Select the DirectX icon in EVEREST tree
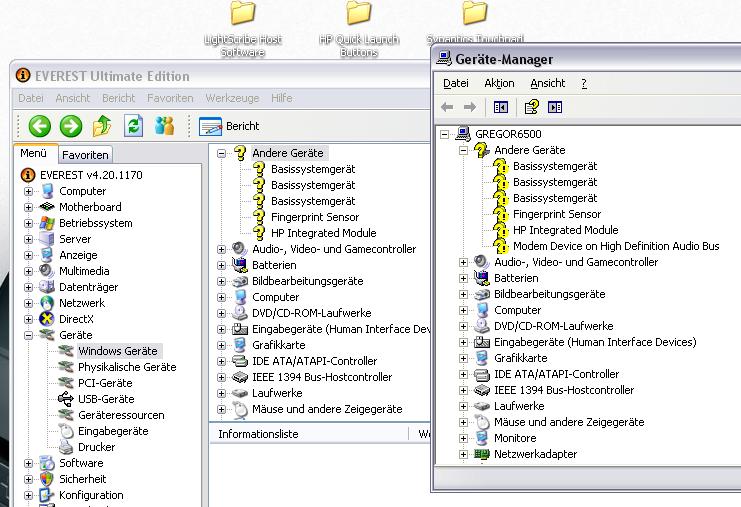 click(47, 319)
